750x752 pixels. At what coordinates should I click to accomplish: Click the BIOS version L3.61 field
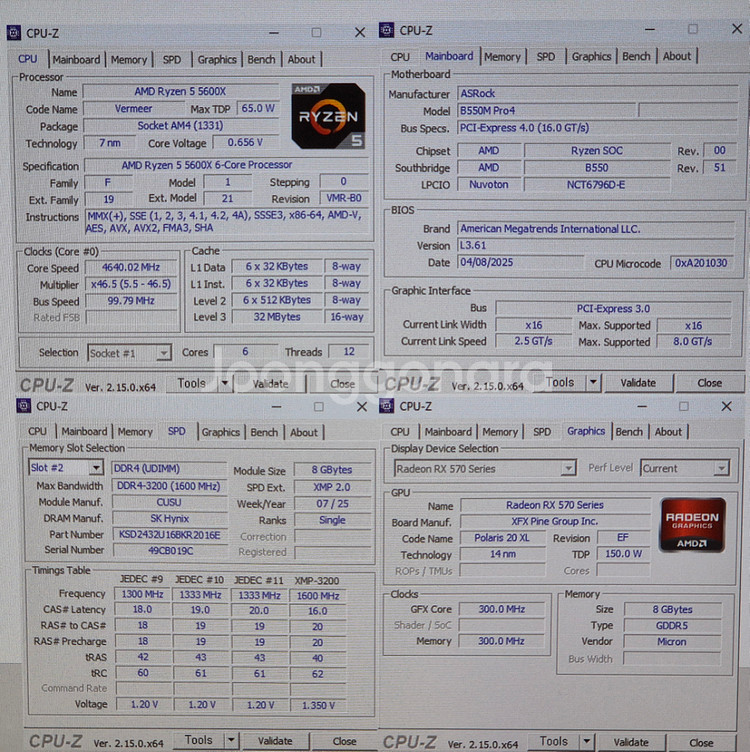[596, 246]
